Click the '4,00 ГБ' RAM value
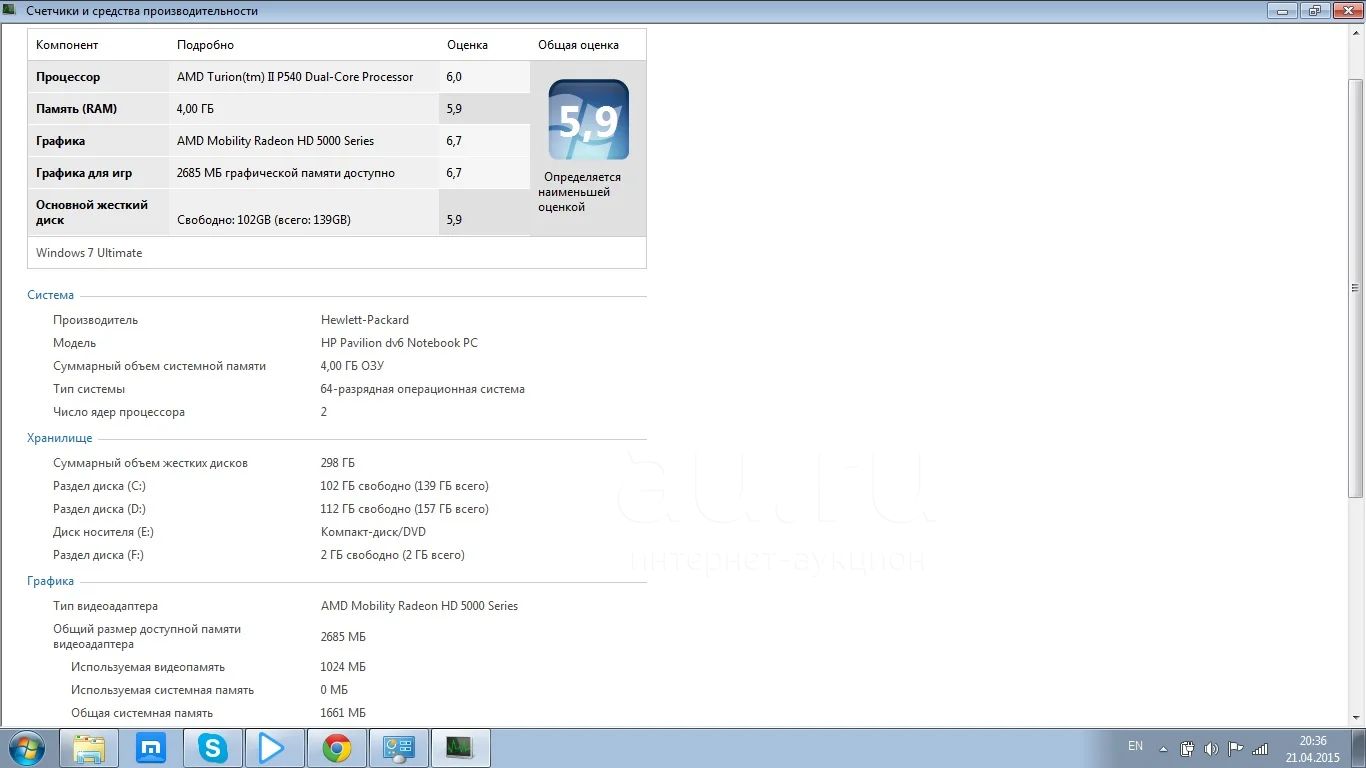 [x=195, y=109]
